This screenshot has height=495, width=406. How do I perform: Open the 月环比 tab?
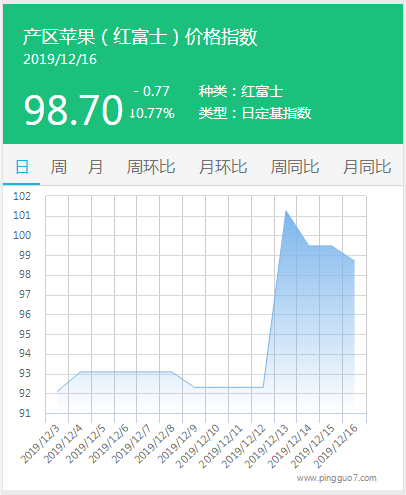(223, 167)
